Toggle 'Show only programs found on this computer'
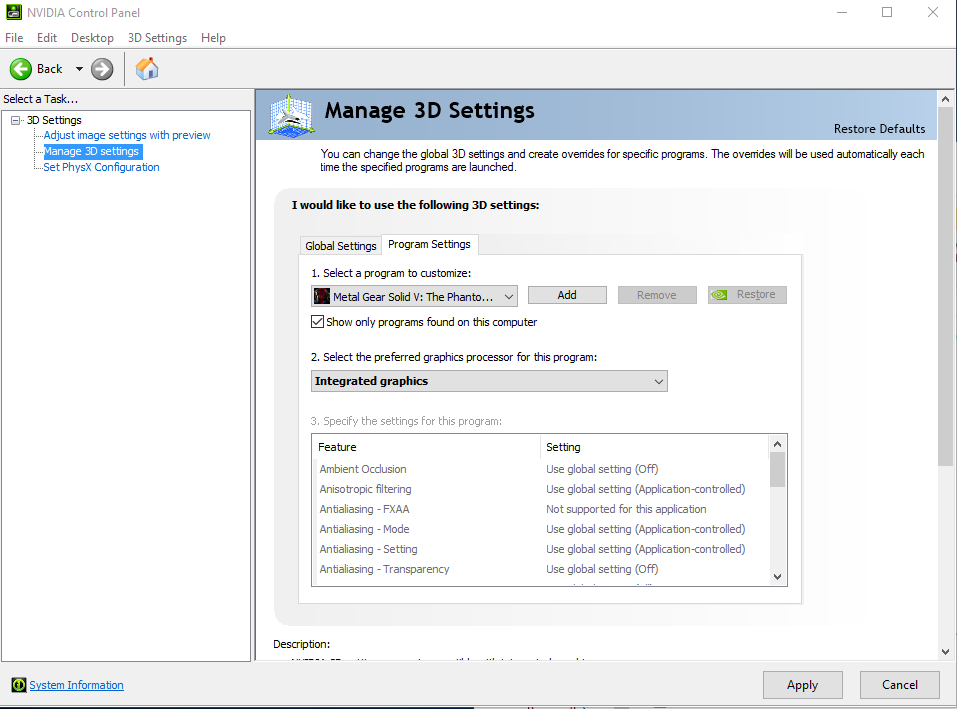Screen dimensions: 957x709 point(318,322)
